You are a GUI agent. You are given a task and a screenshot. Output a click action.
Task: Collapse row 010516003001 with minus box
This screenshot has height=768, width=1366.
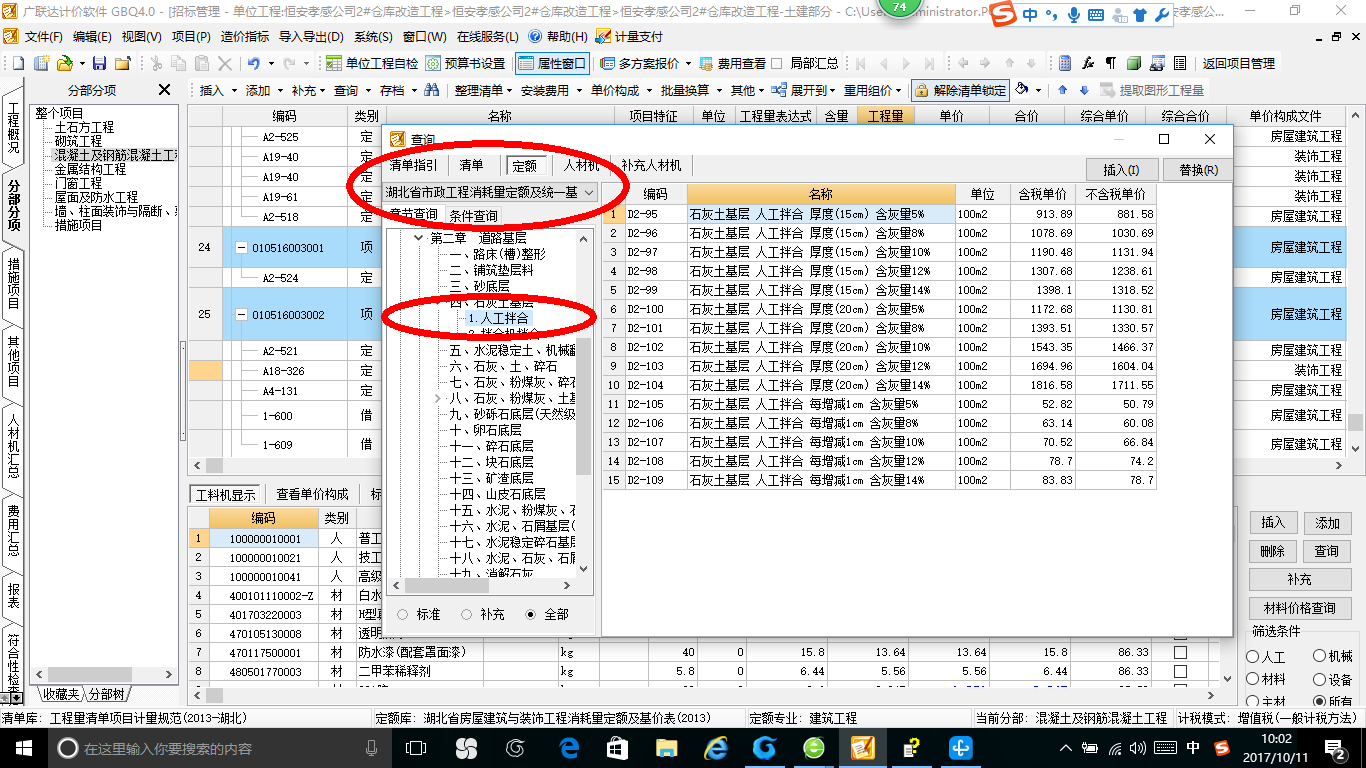pos(241,247)
